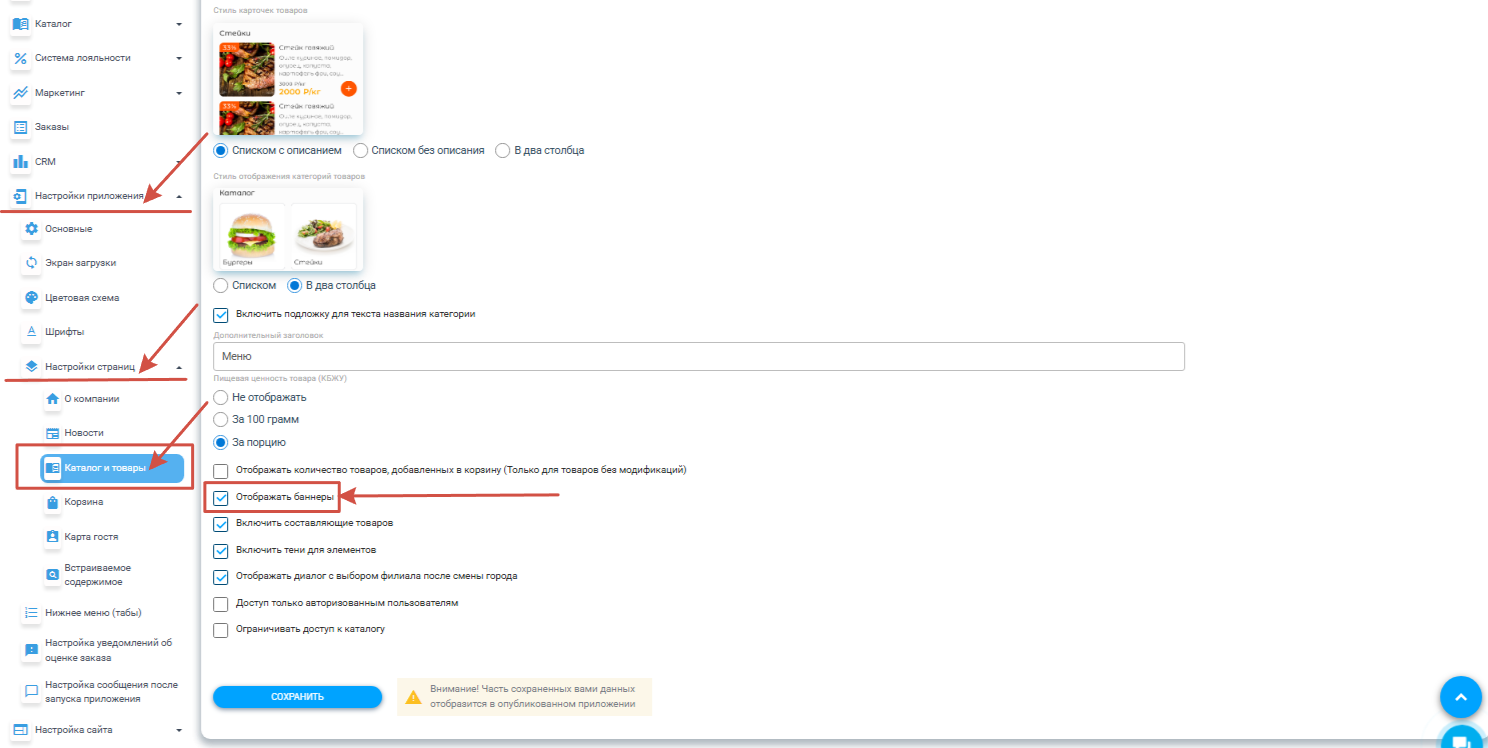Open the Карта гостя page settings

click(91, 537)
